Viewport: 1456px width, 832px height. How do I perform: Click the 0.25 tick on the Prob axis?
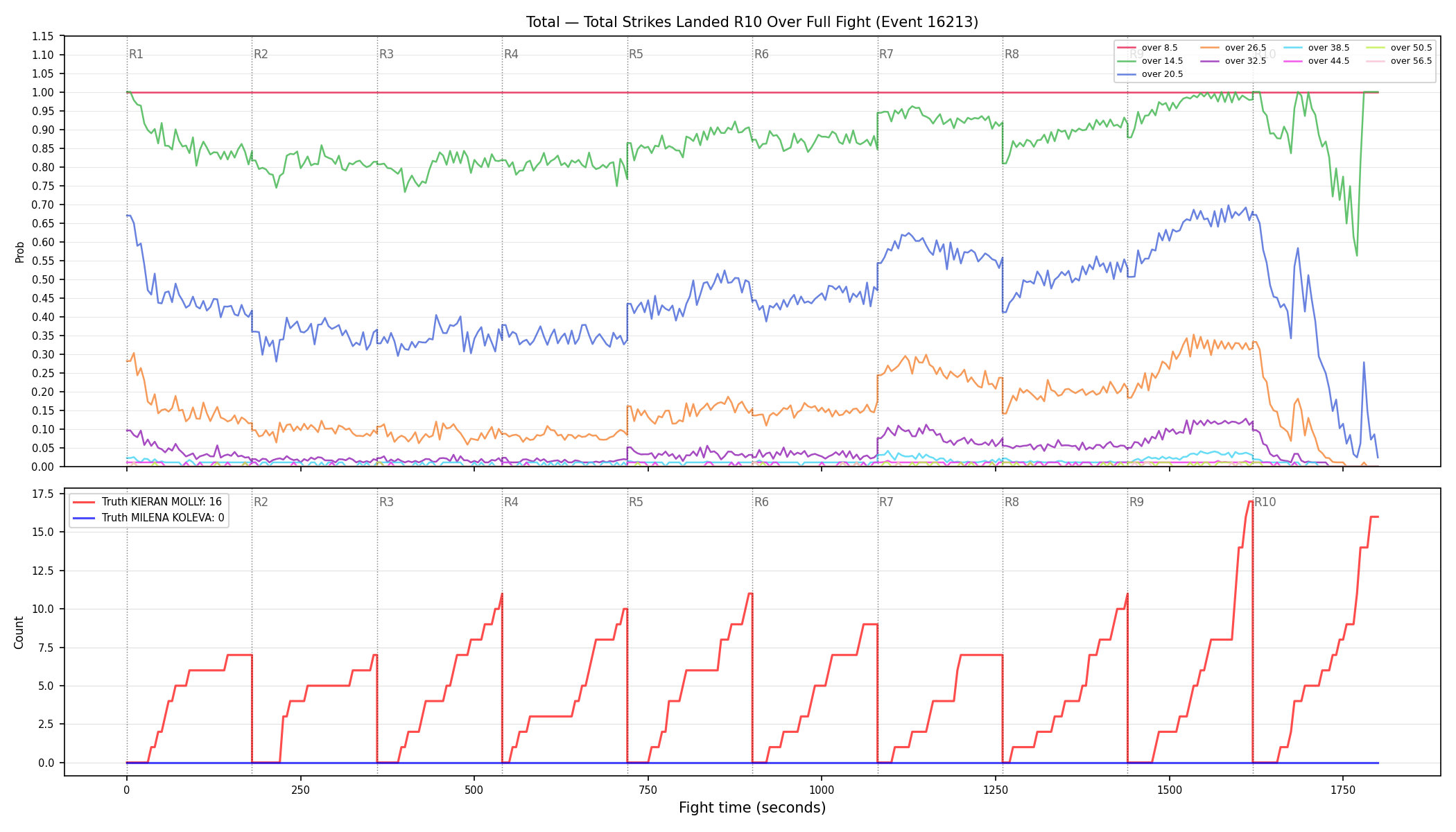[43, 373]
